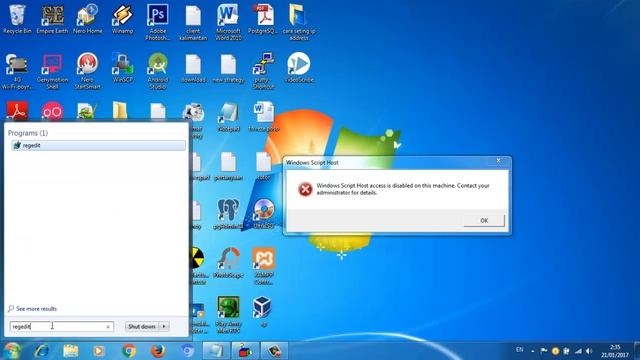The width and height of the screenshot is (640, 360).
Task: Launch the pgAdmin elephant shortcut
Action: coord(228,214)
